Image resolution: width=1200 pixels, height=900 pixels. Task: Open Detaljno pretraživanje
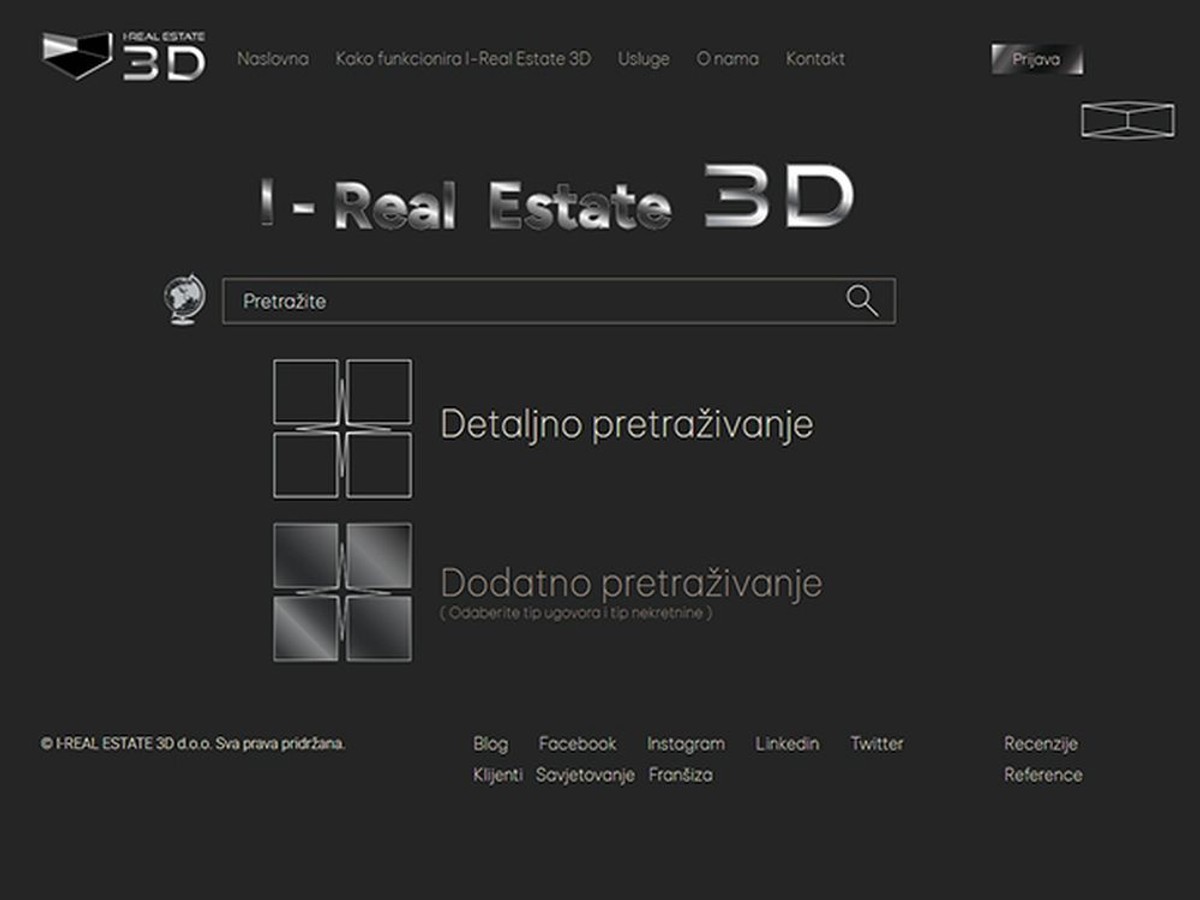pos(629,424)
